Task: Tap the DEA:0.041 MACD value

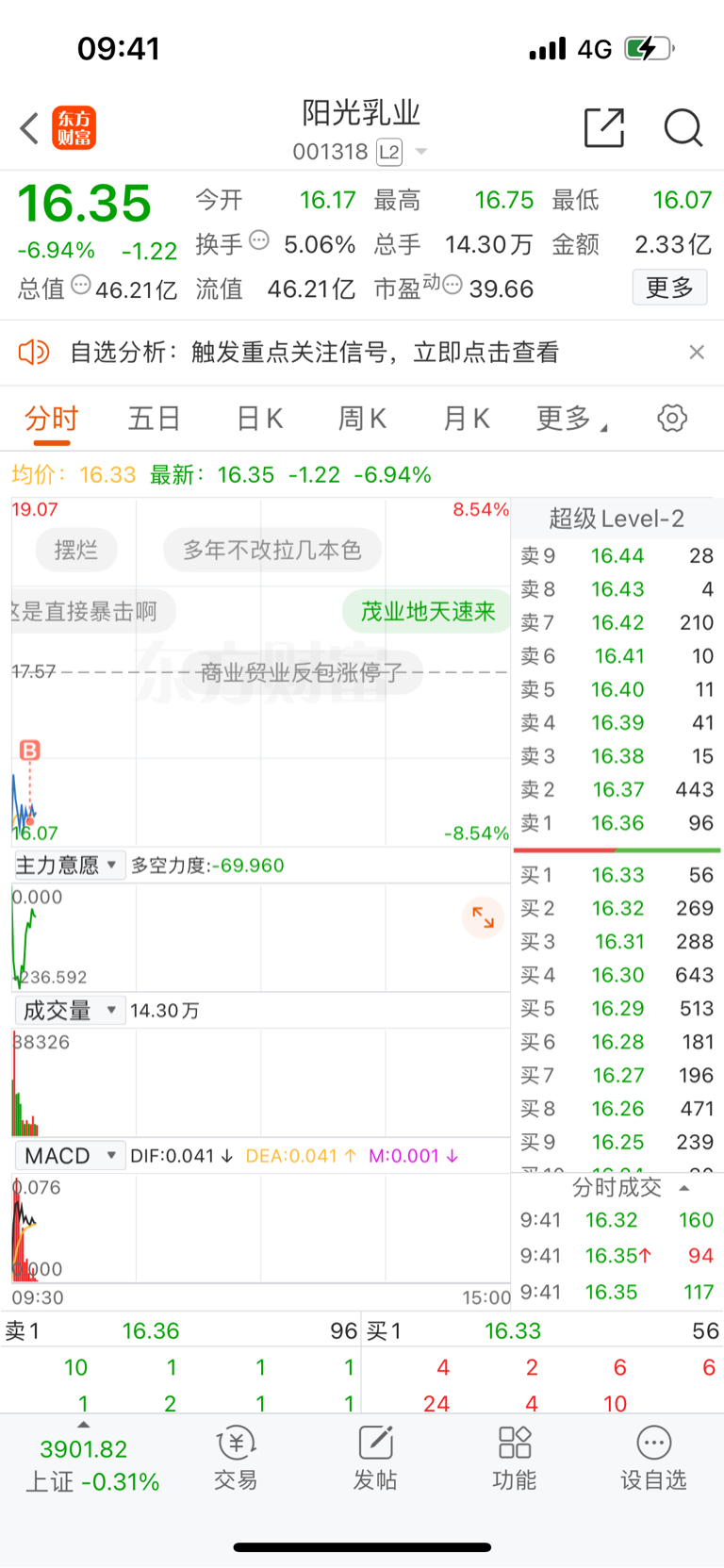Action: pos(301,1156)
